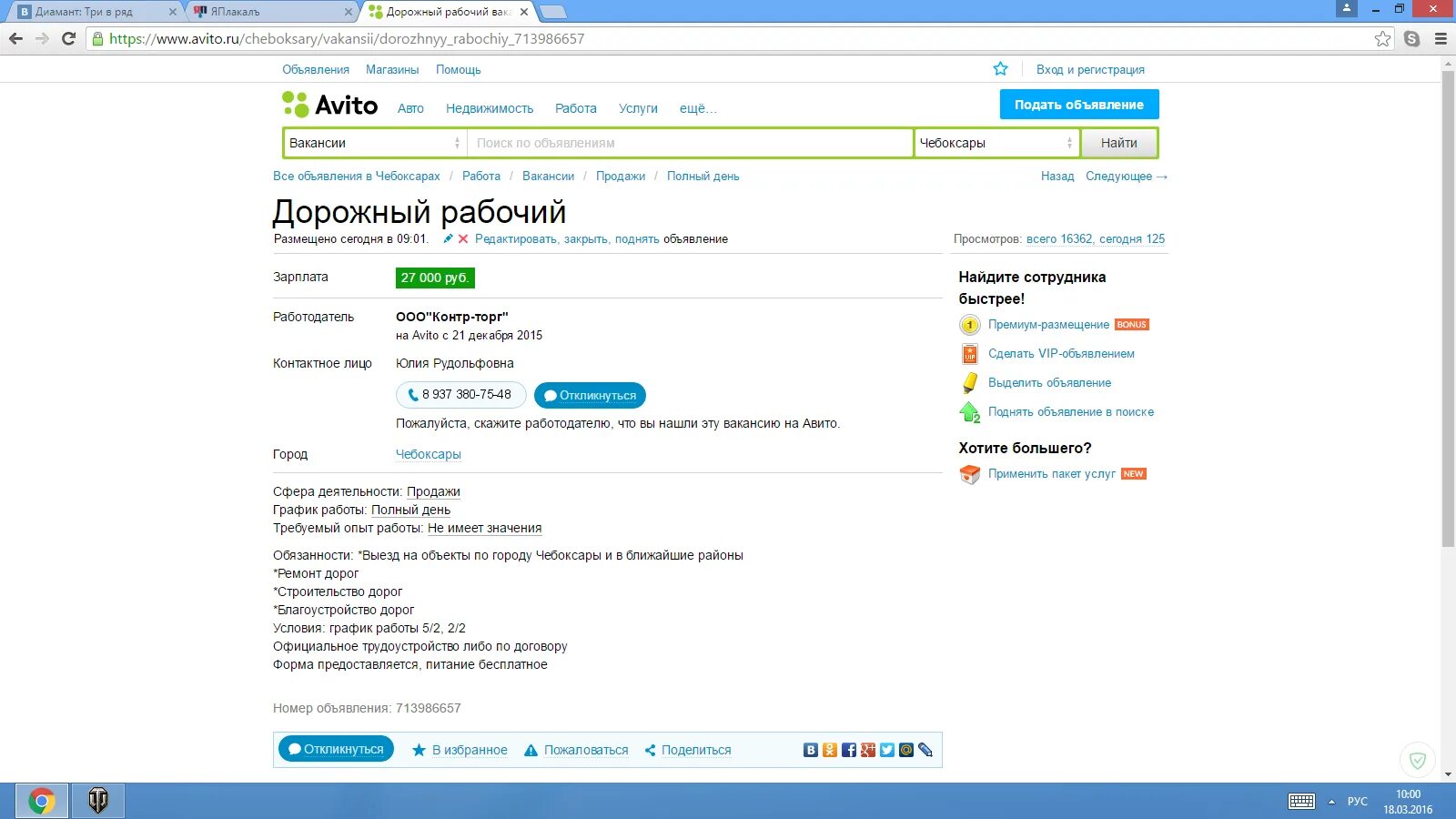Open the Вакансии category dropdown
Image resolution: width=1456 pixels, height=819 pixels.
pos(375,143)
